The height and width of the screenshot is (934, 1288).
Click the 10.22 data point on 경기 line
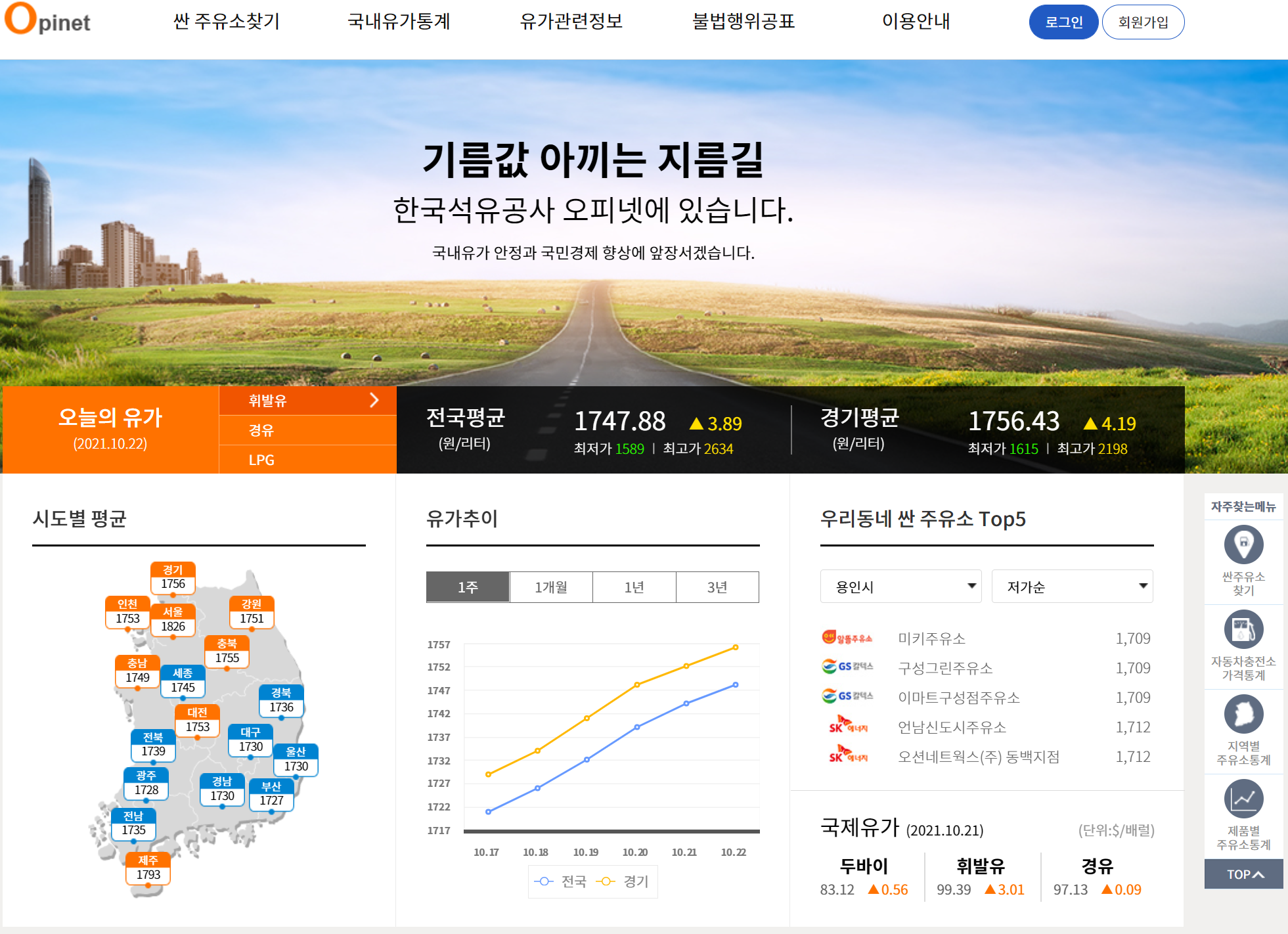(735, 648)
